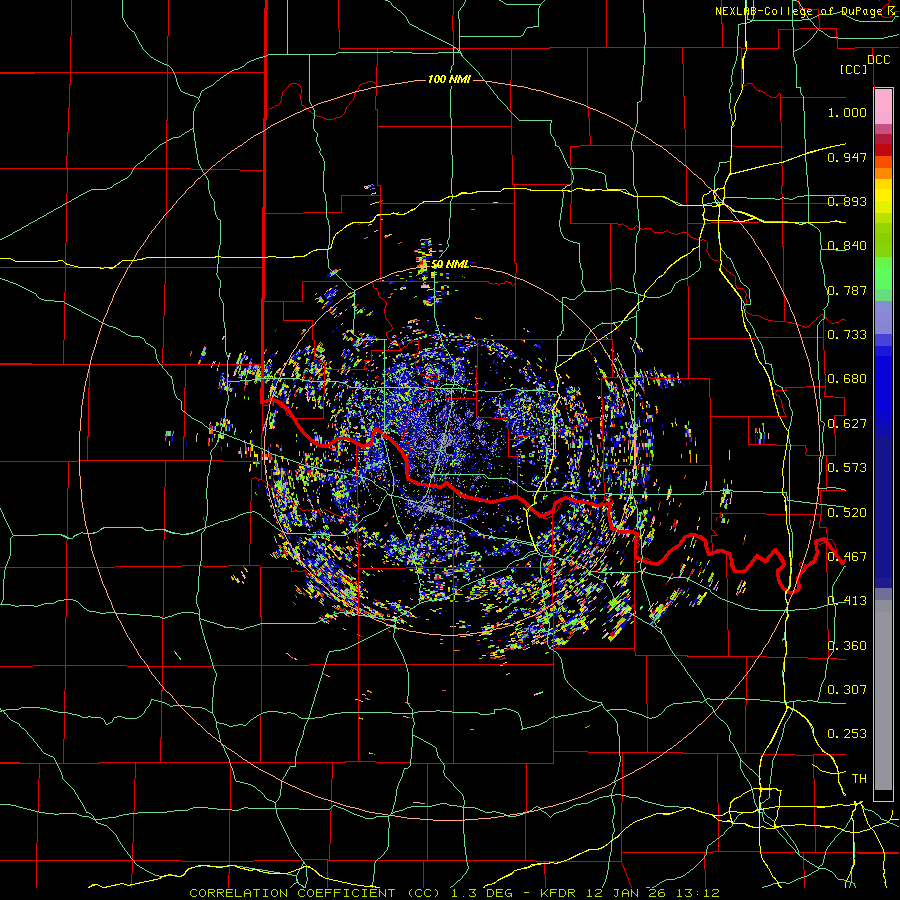Click the 0.253 scale value
The height and width of the screenshot is (900, 900).
click(847, 734)
